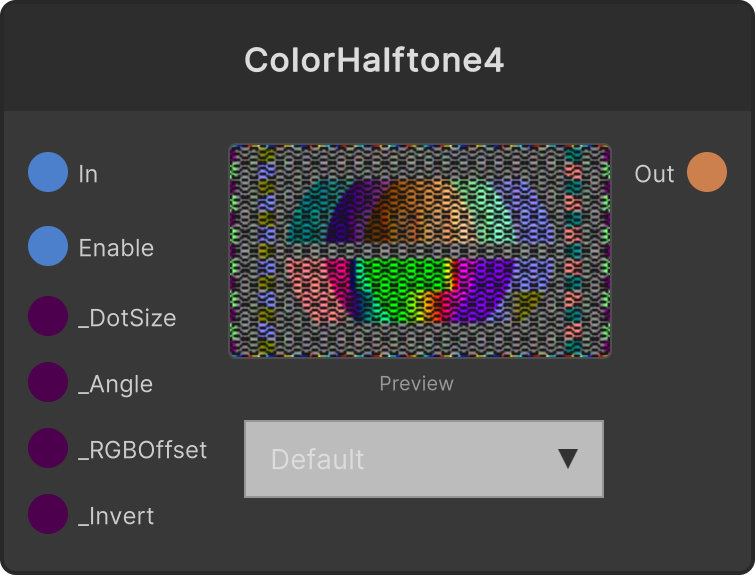Click the halftone preview thumbnail
755x575 pixels.
click(420, 251)
